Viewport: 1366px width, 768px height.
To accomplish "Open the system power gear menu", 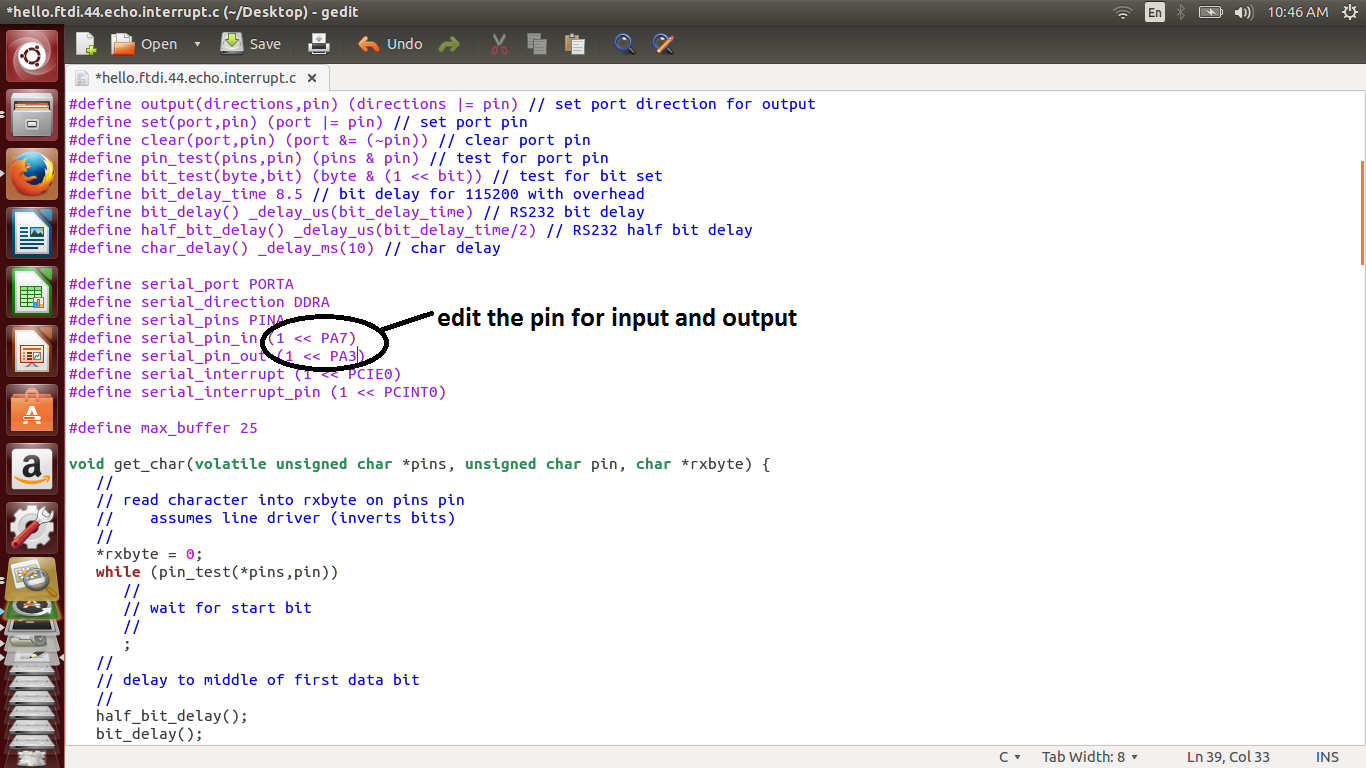I will pos(1350,12).
